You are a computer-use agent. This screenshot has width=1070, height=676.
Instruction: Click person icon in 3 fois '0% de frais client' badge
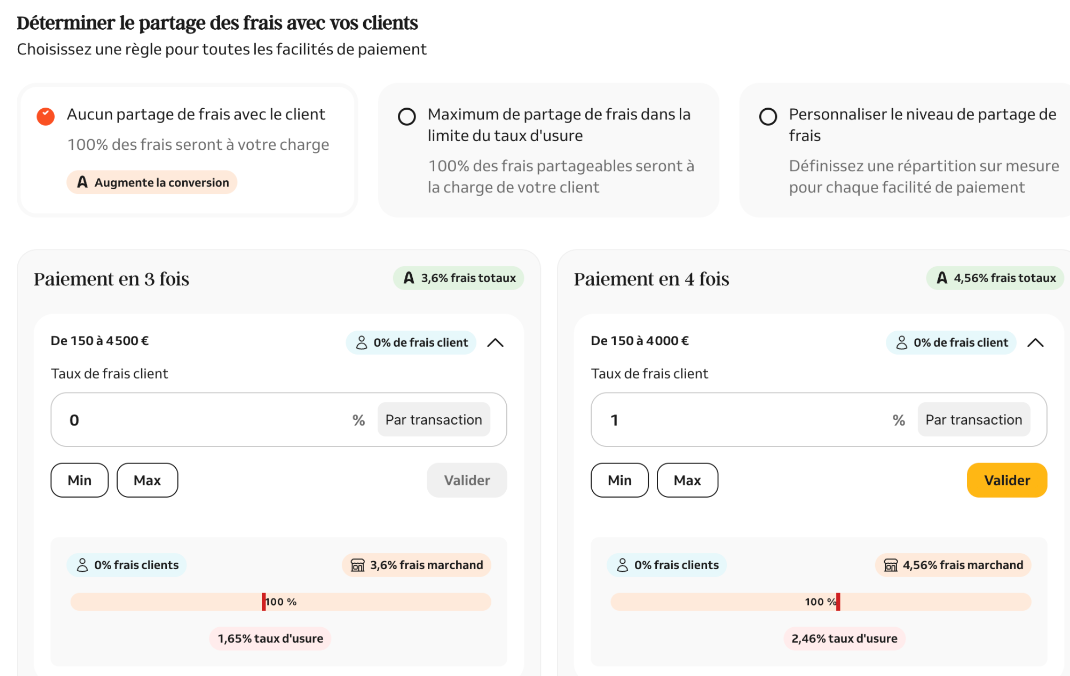point(361,342)
